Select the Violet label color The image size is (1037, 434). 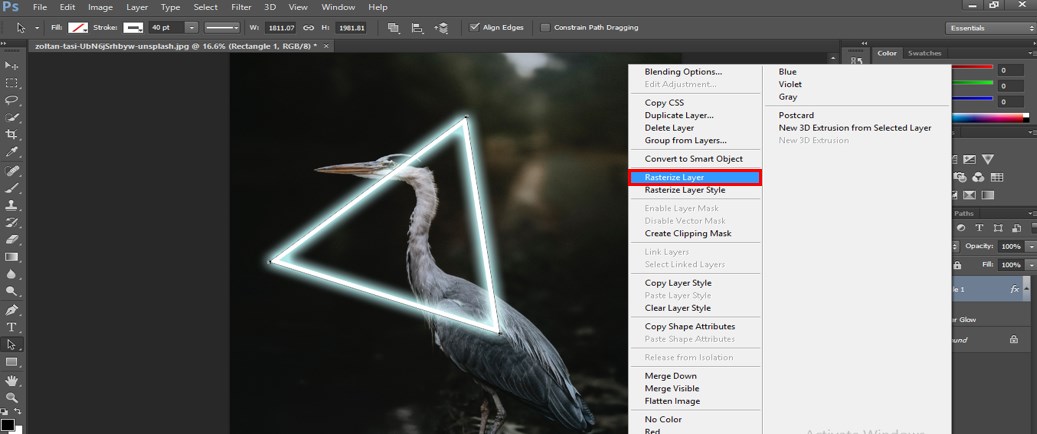click(790, 84)
